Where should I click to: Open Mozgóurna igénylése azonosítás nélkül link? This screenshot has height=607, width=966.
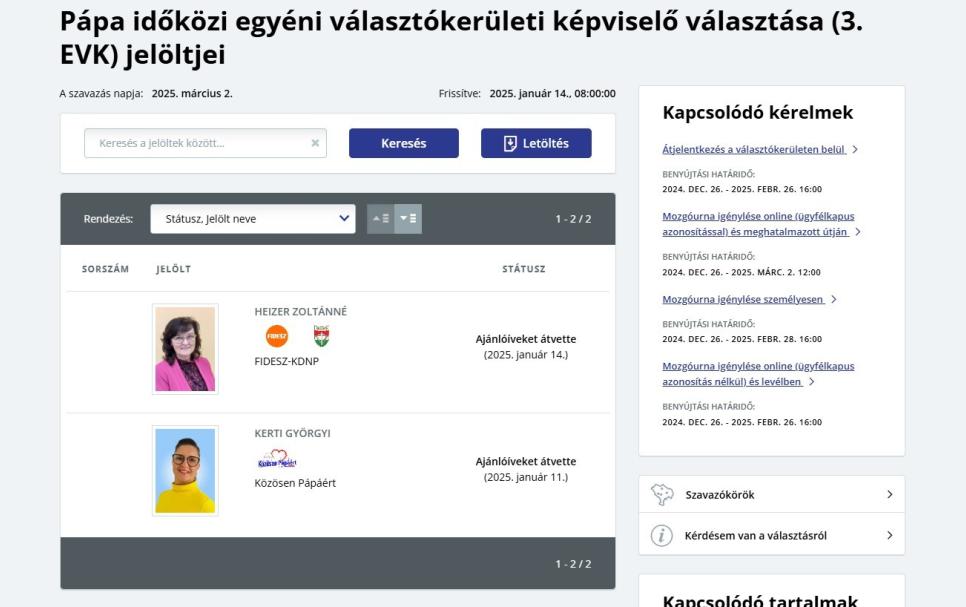pyautogui.click(x=758, y=374)
